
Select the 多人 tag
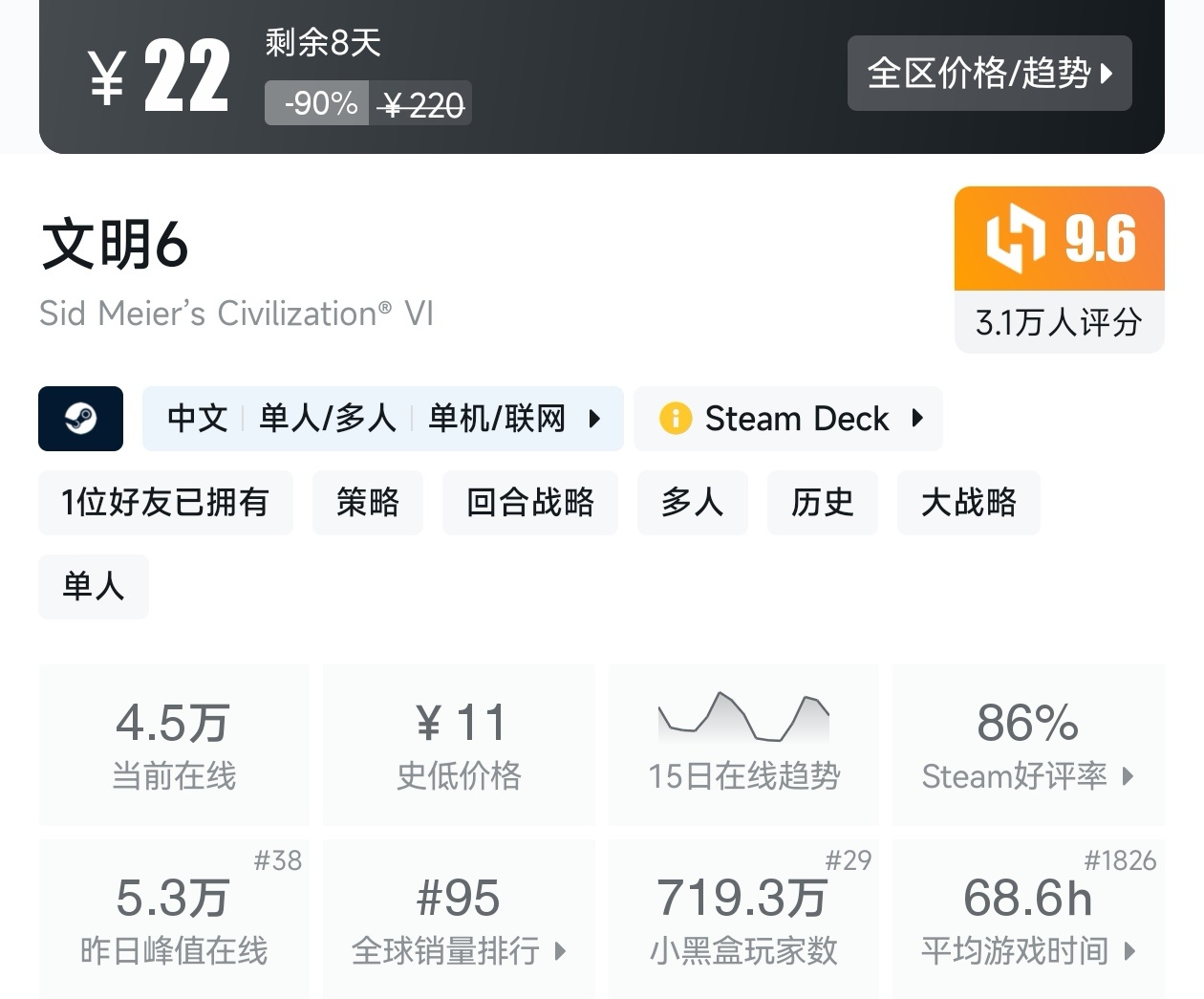click(x=693, y=503)
